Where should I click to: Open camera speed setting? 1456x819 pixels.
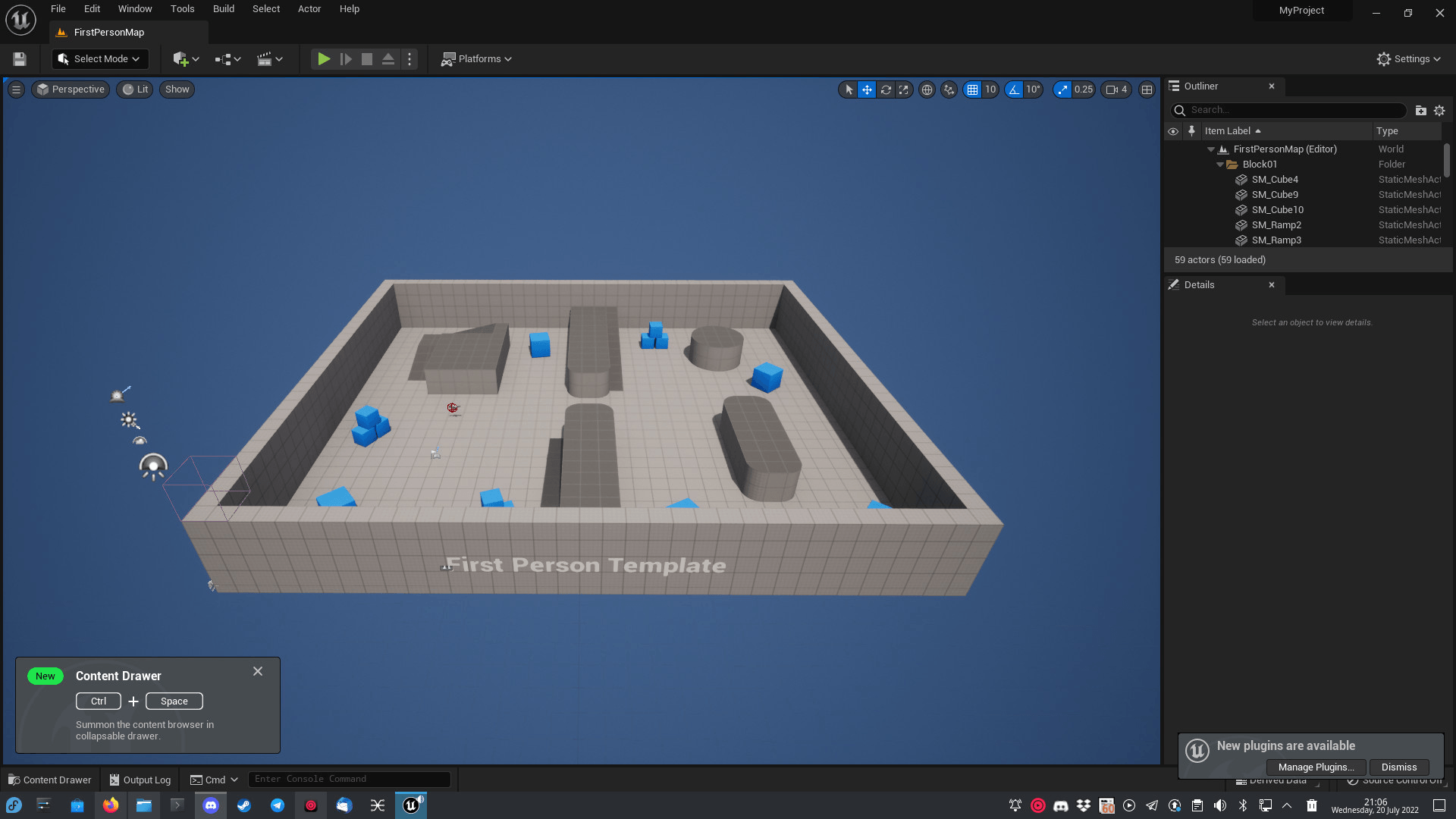[1116, 89]
